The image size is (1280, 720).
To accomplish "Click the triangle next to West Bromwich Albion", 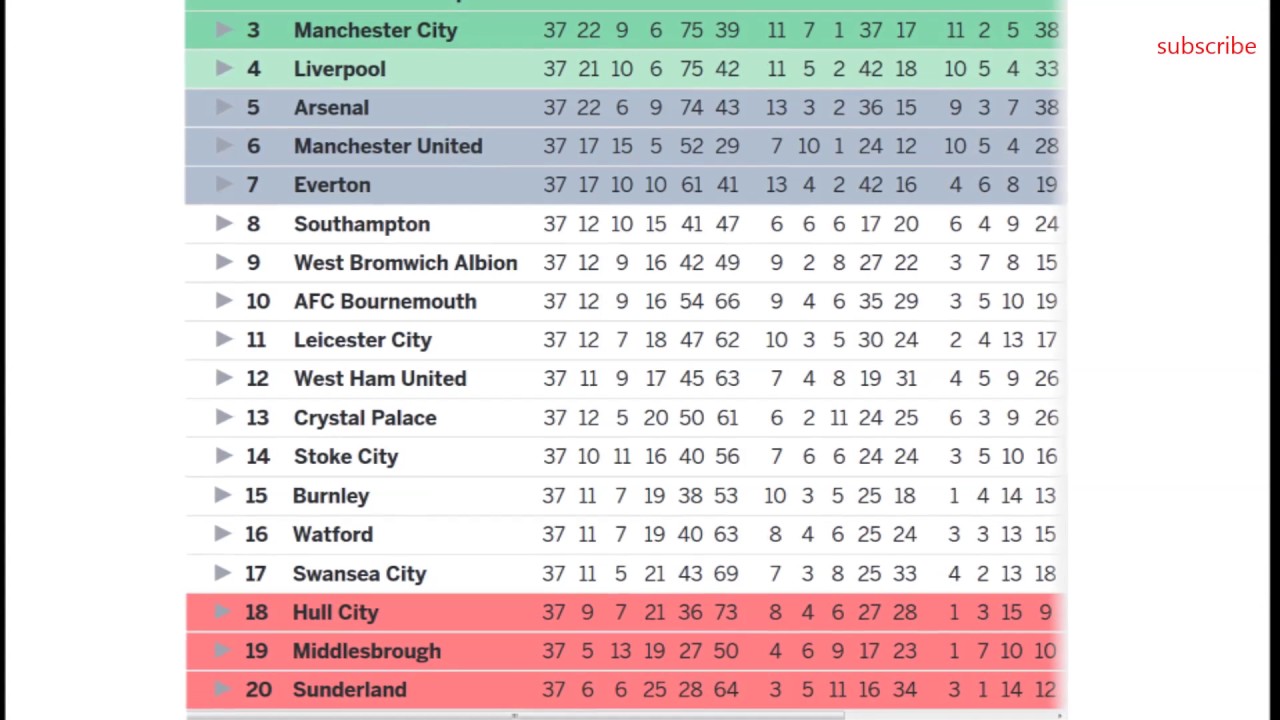I will [224, 262].
